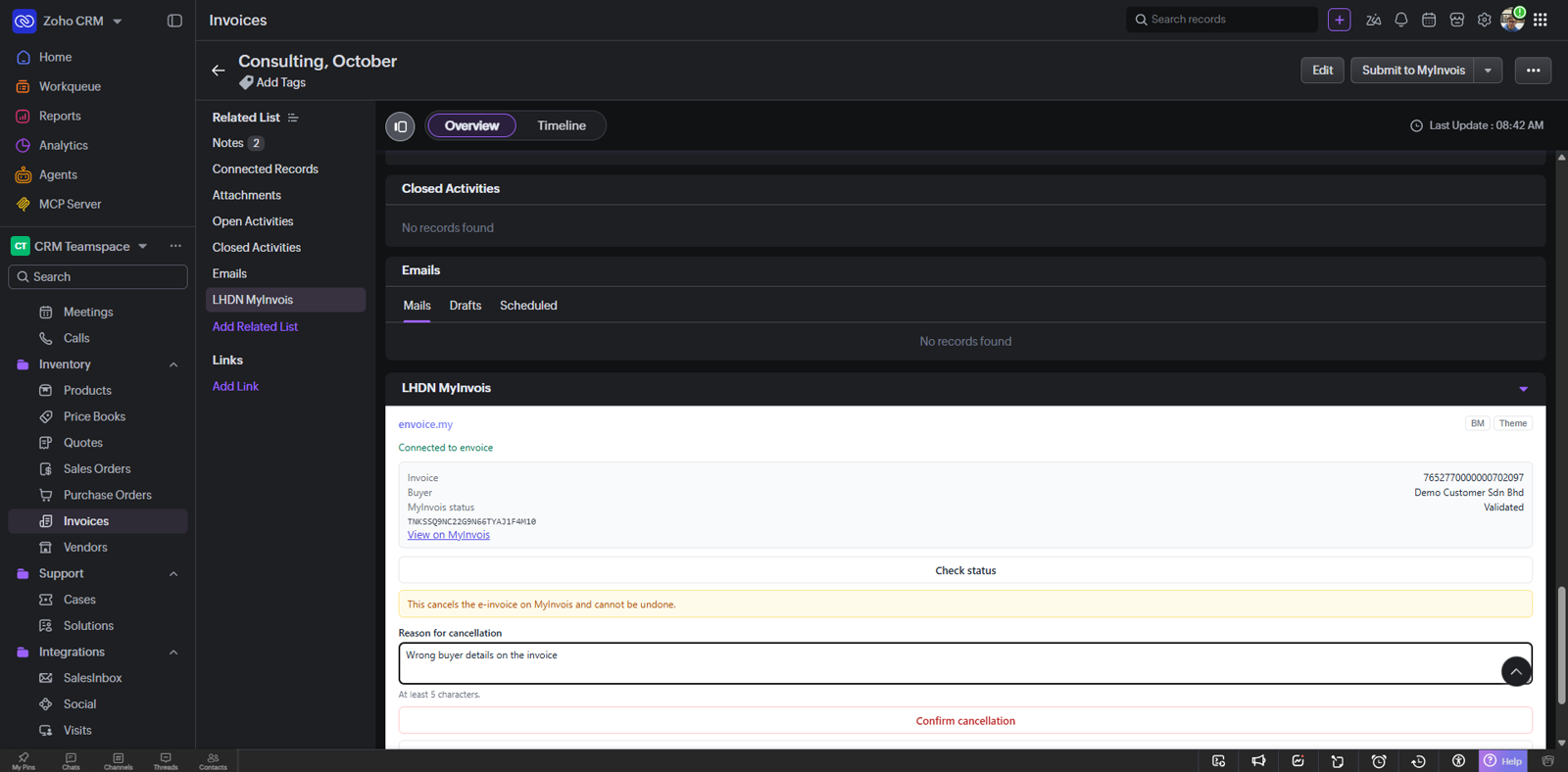
Task: Open the reminders alarm clock icon
Action: tap(1379, 761)
